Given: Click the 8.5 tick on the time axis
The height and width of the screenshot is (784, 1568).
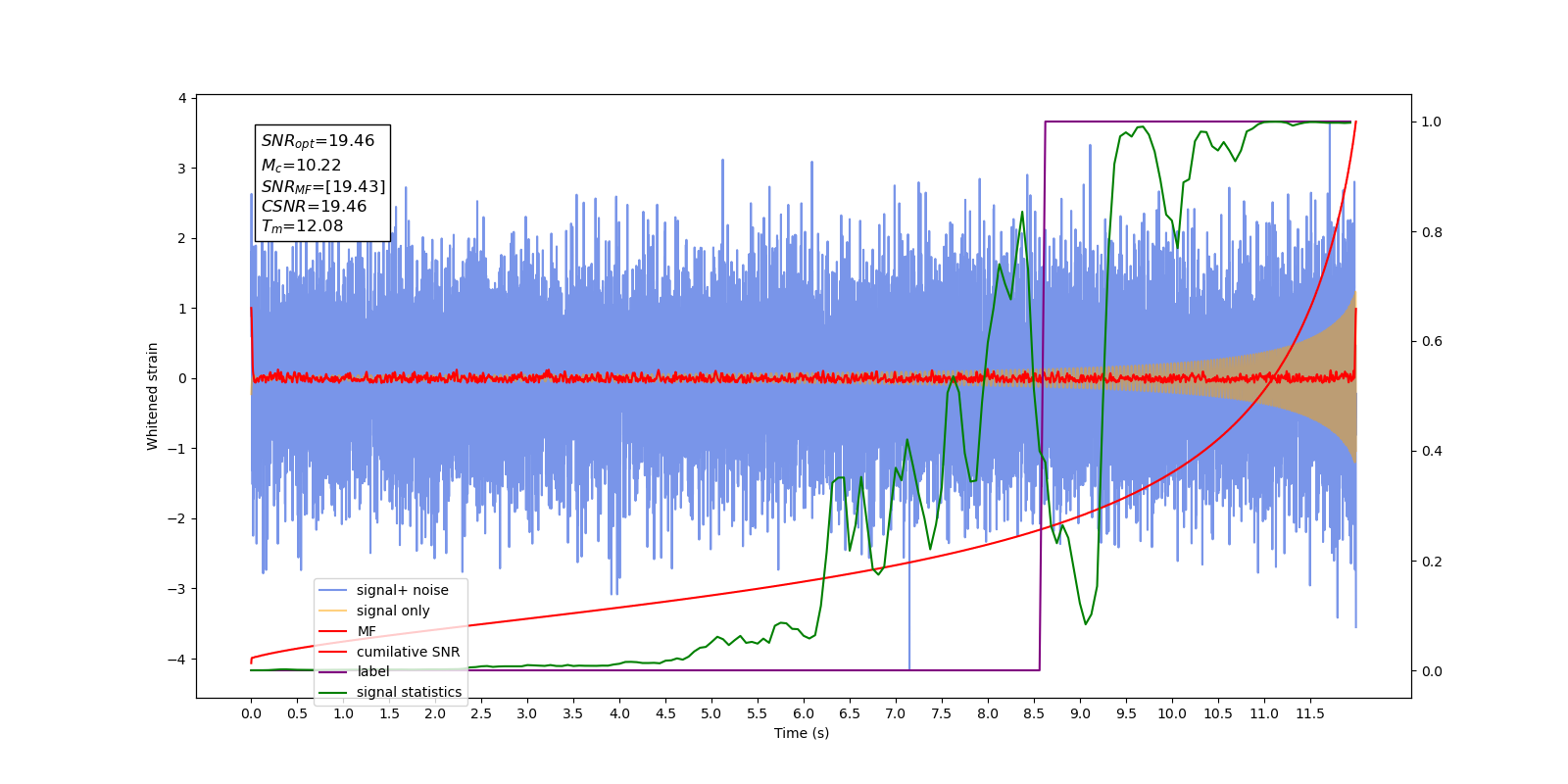Looking at the screenshot, I should pyautogui.click(x=1034, y=713).
